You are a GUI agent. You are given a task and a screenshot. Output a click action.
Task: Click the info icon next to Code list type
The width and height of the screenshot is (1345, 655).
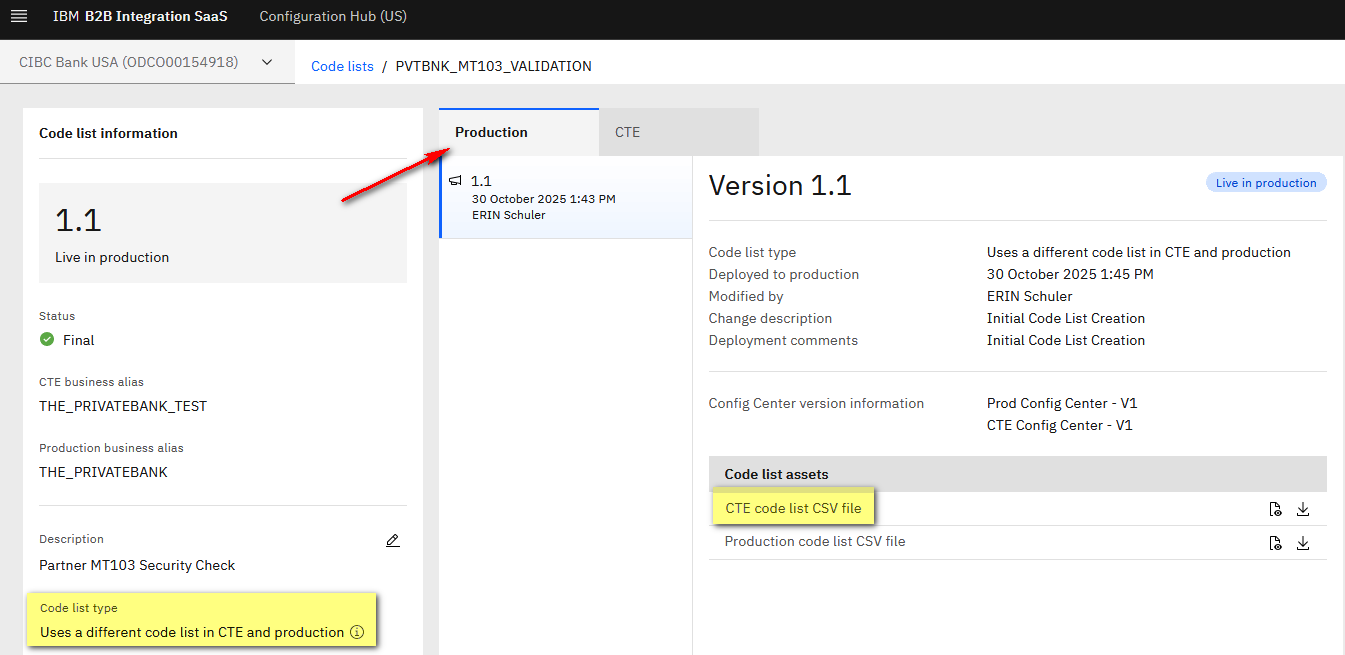coord(357,632)
